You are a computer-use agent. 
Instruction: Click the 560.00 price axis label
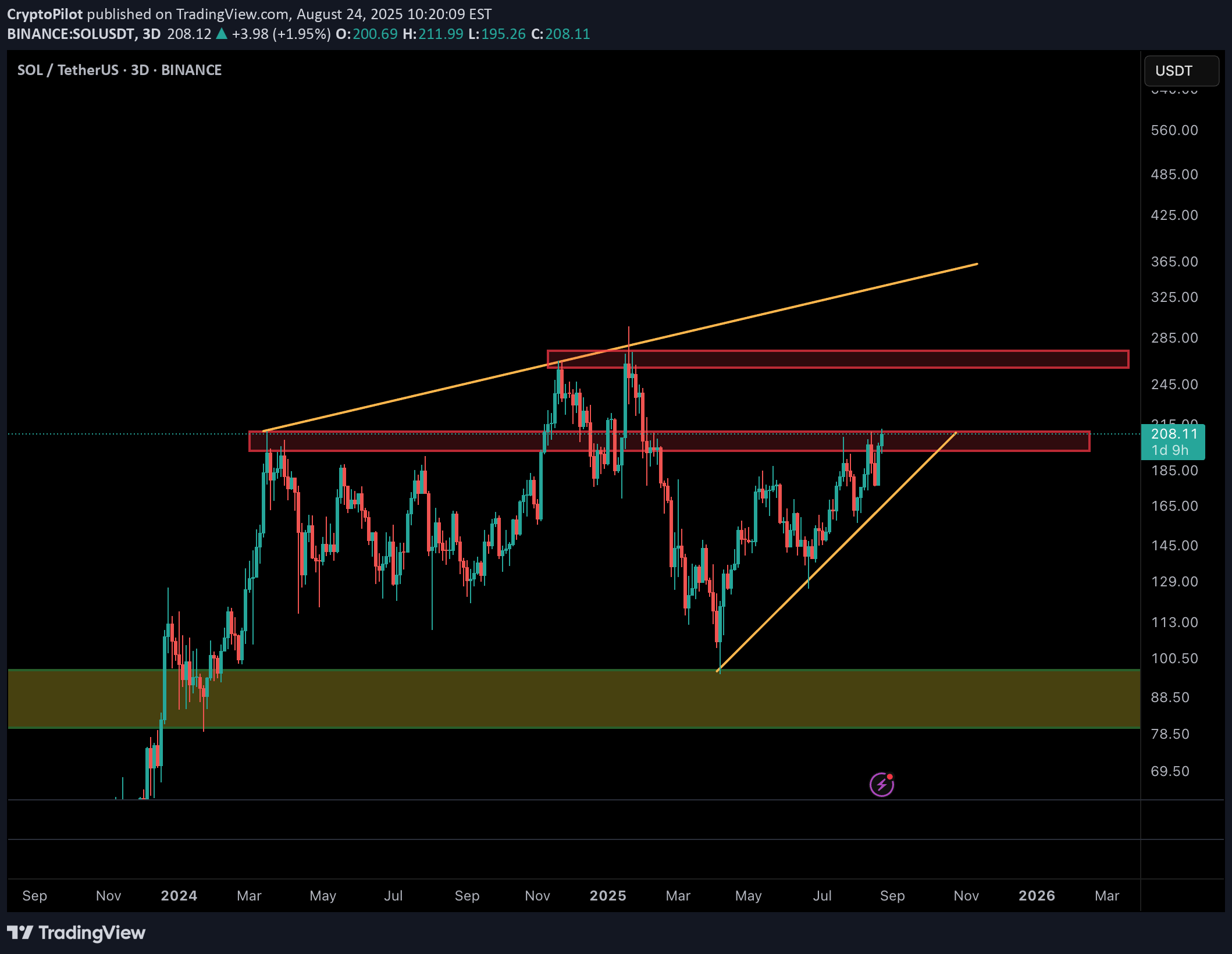point(1174,130)
